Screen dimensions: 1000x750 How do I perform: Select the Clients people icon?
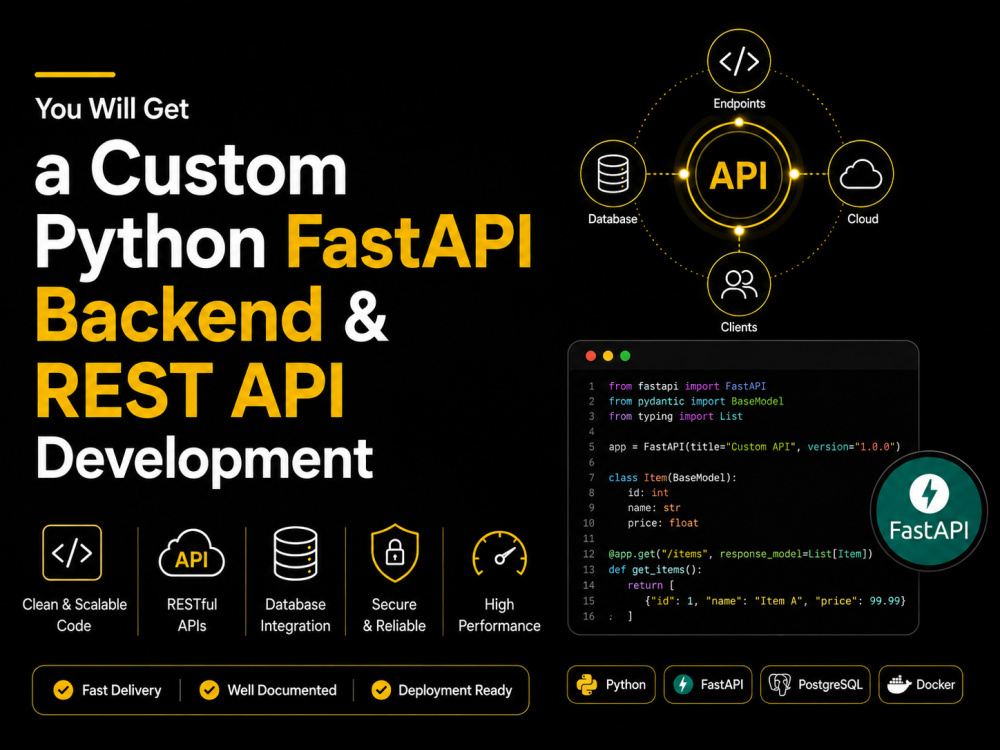(x=739, y=284)
